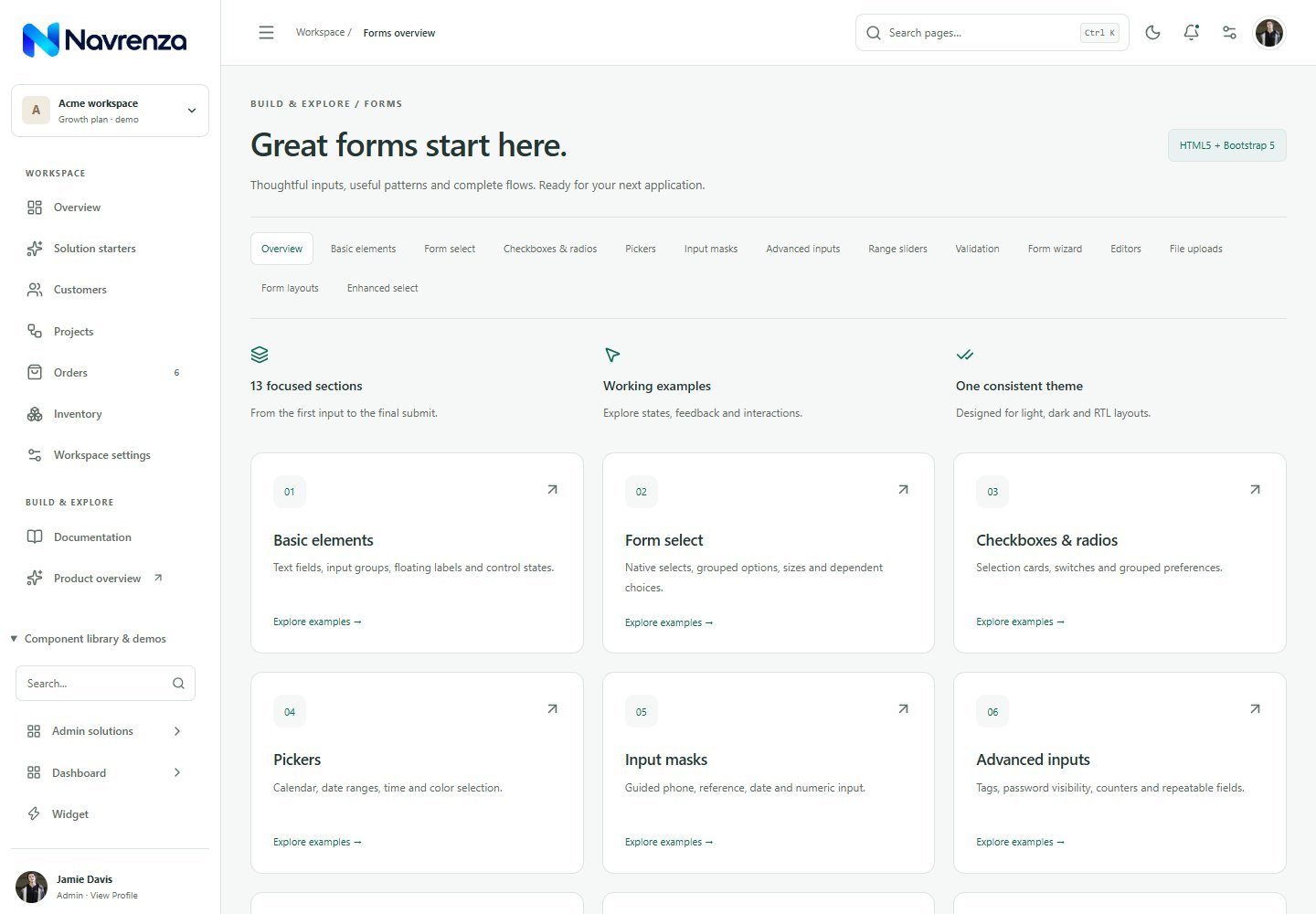Click the Workspace breadcrumb link

click(320, 32)
